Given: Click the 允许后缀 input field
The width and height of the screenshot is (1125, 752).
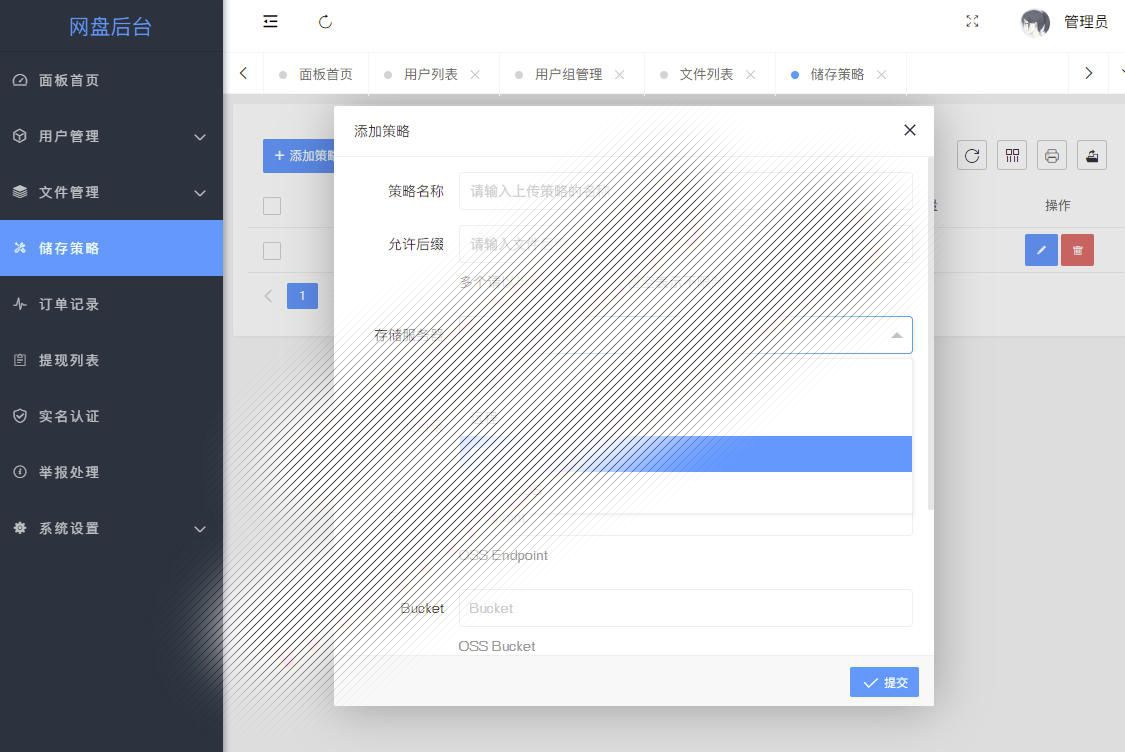Looking at the screenshot, I should [x=686, y=244].
